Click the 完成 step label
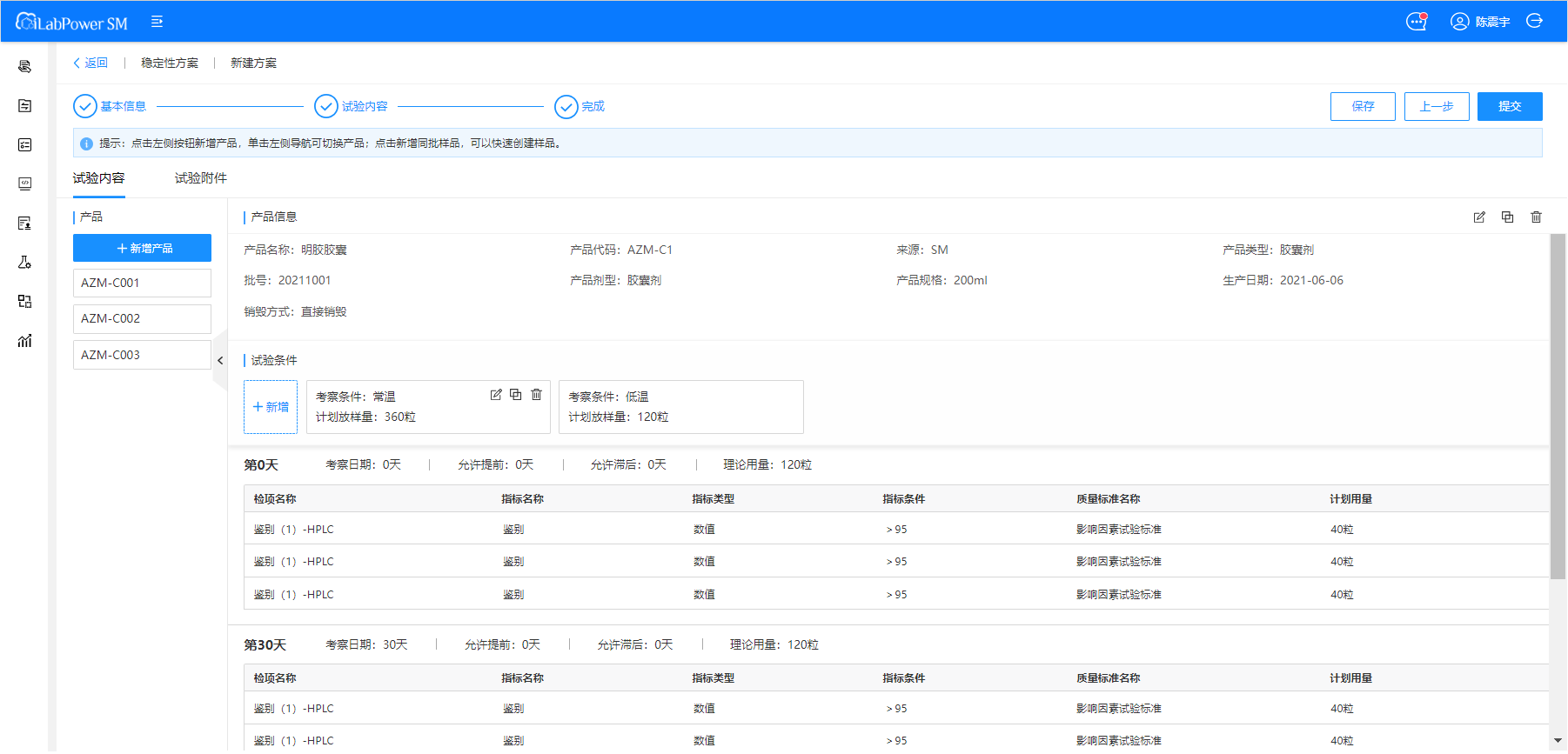This screenshot has width=1568, height=754. tap(593, 106)
